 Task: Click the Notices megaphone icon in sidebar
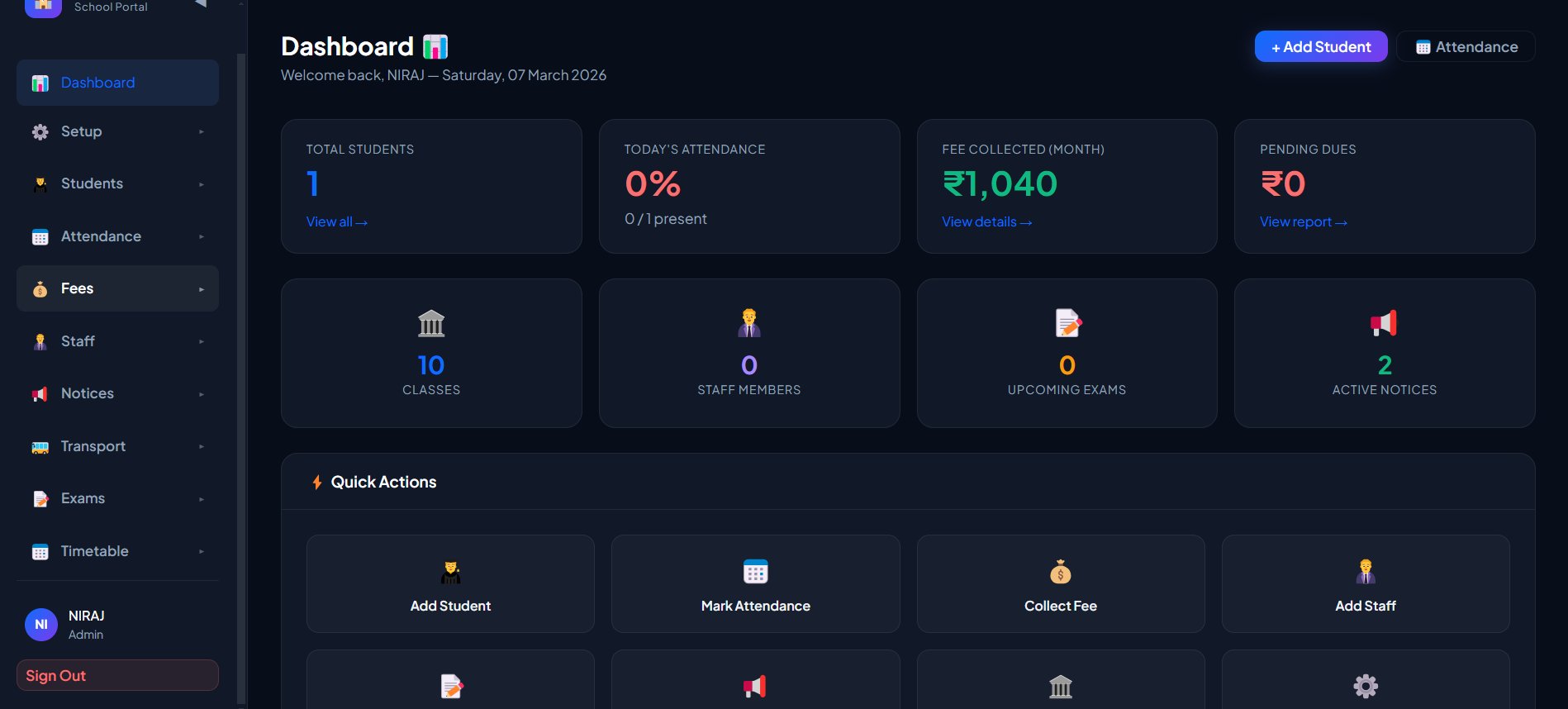pos(40,394)
